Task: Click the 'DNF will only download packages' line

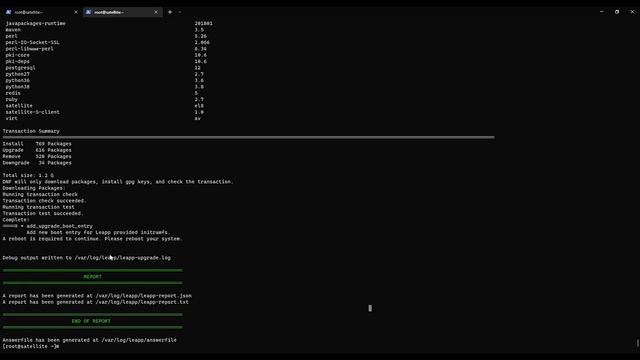Action: point(118,182)
